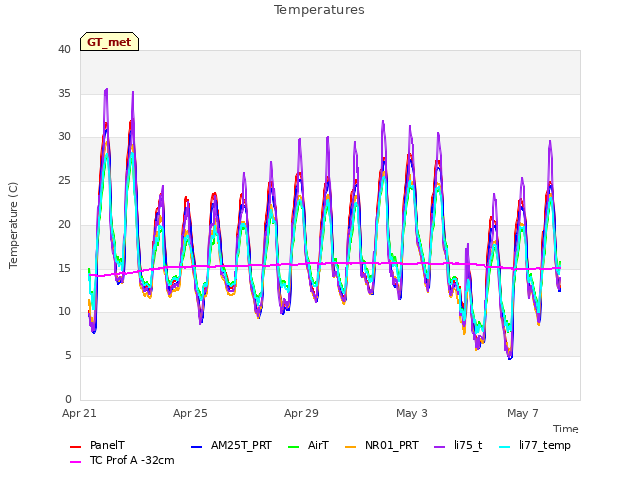Image resolution: width=640 pixels, height=480 pixels.
Task: Click the Temperature (C) axis label
Action: point(13,225)
